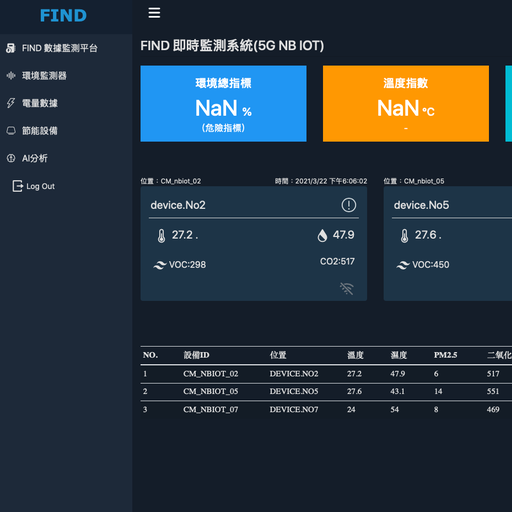Select the orange 溫度指數 card
The image size is (512, 512).
[406, 104]
